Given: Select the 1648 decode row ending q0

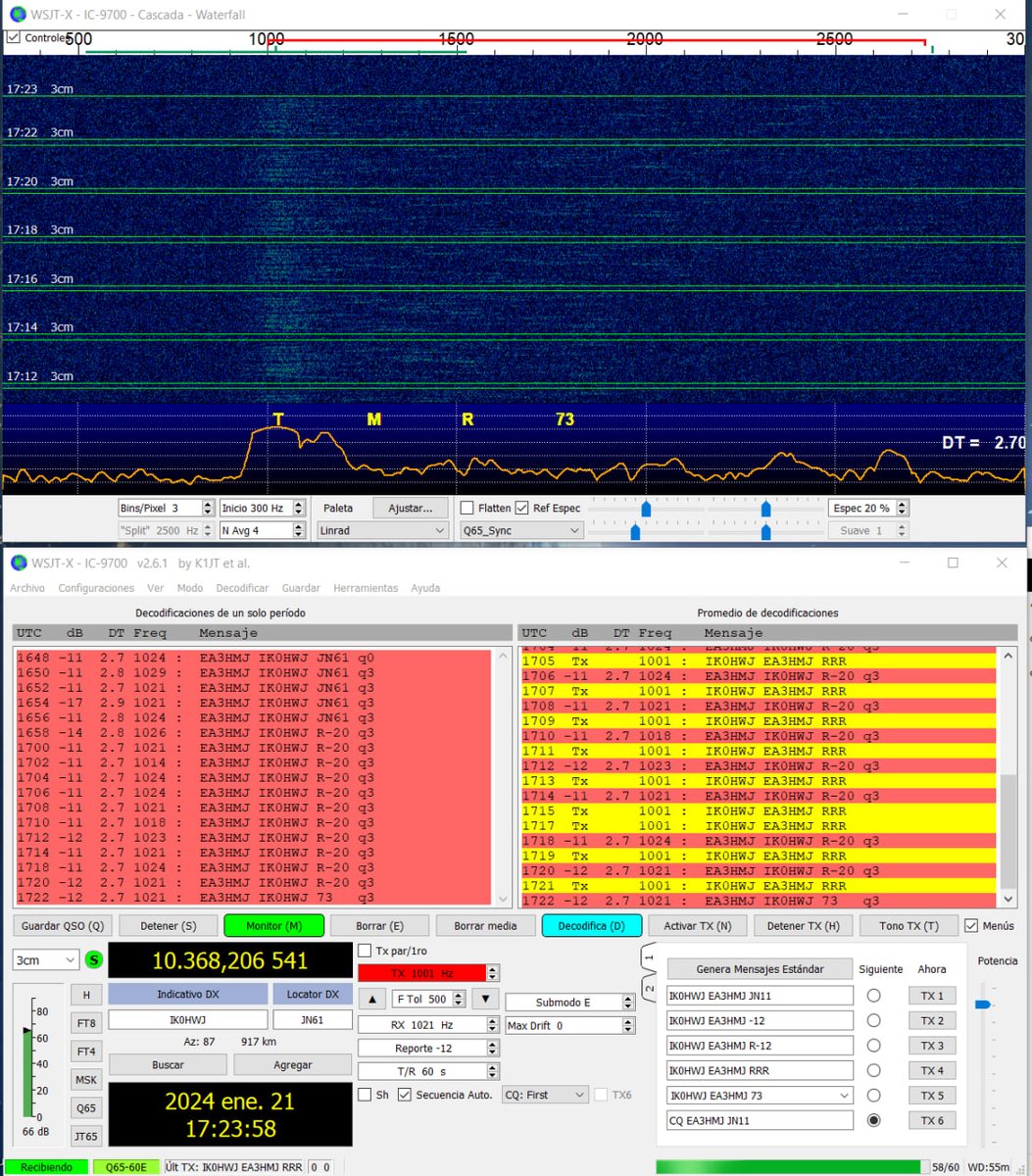Looking at the screenshot, I should pos(253,658).
